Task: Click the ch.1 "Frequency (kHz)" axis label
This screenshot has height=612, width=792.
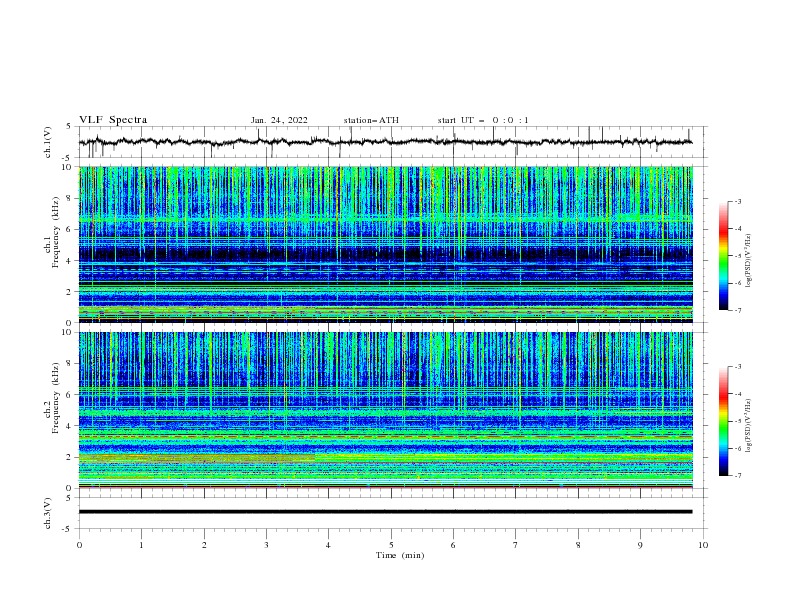Action: click(55, 233)
